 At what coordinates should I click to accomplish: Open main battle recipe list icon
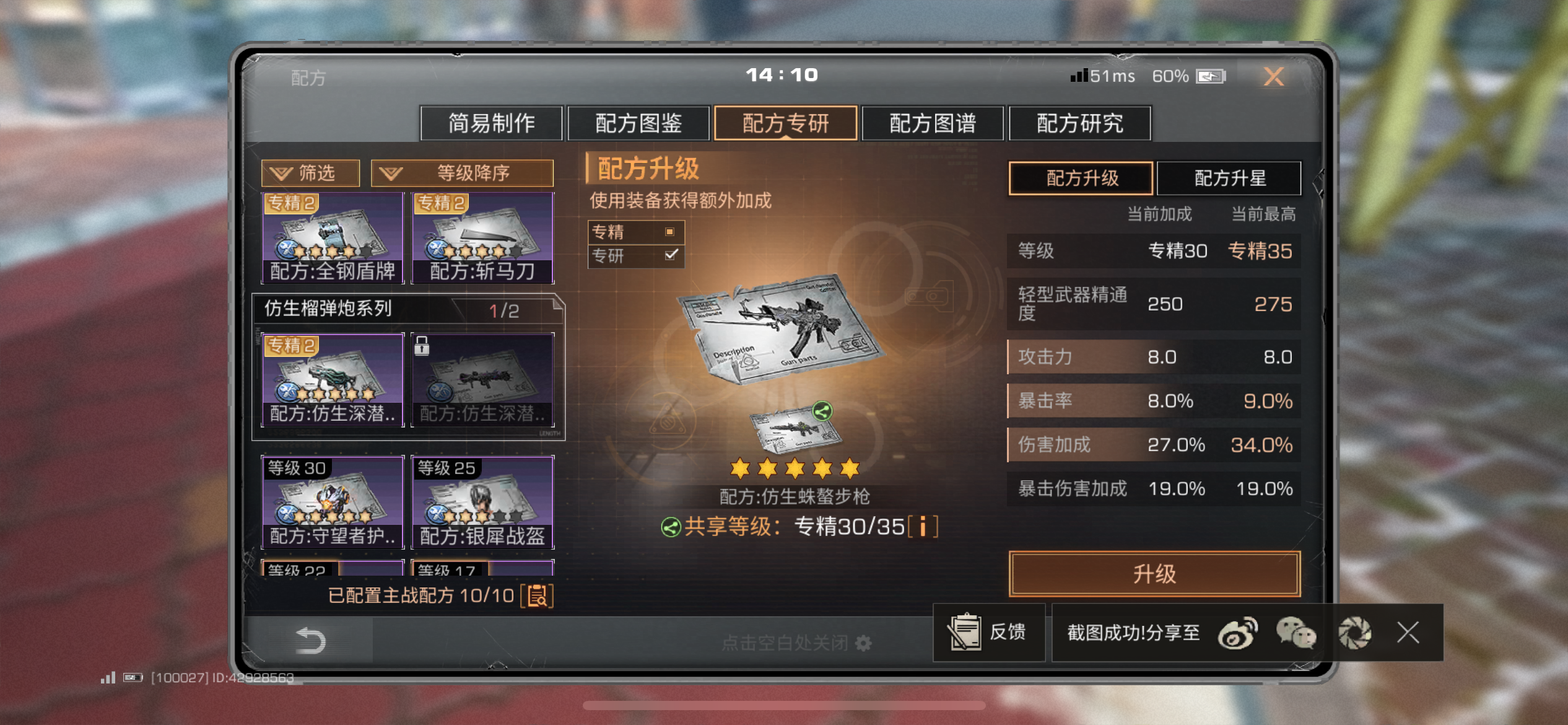coord(537,596)
